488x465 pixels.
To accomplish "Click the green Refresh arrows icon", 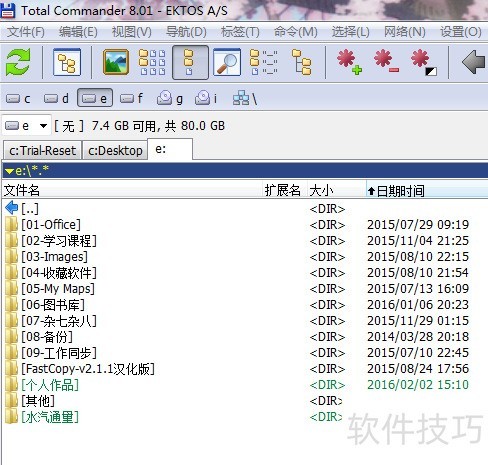I will 18,62.
